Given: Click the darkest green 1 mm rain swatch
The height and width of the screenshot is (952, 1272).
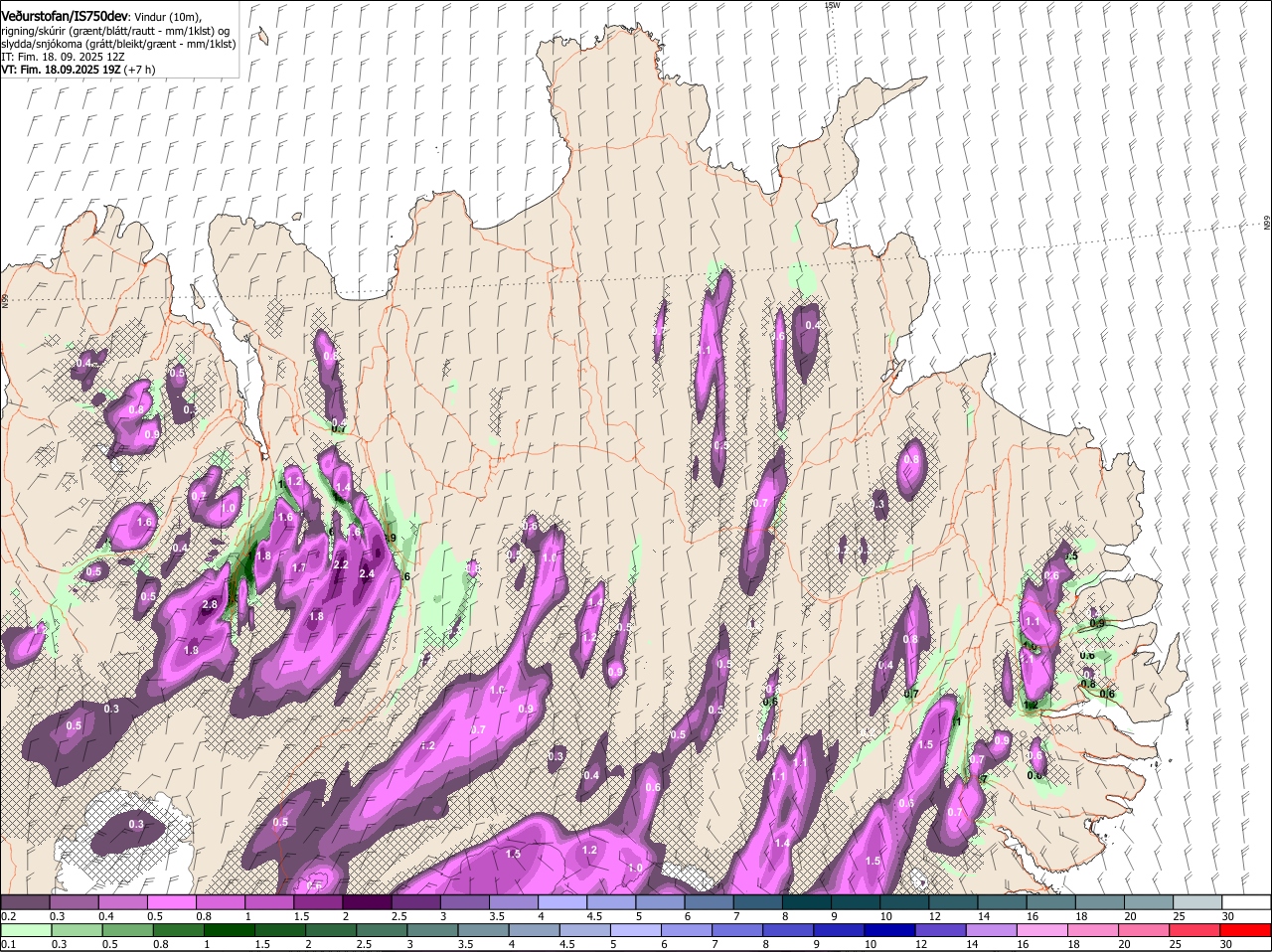Looking at the screenshot, I should (229, 930).
